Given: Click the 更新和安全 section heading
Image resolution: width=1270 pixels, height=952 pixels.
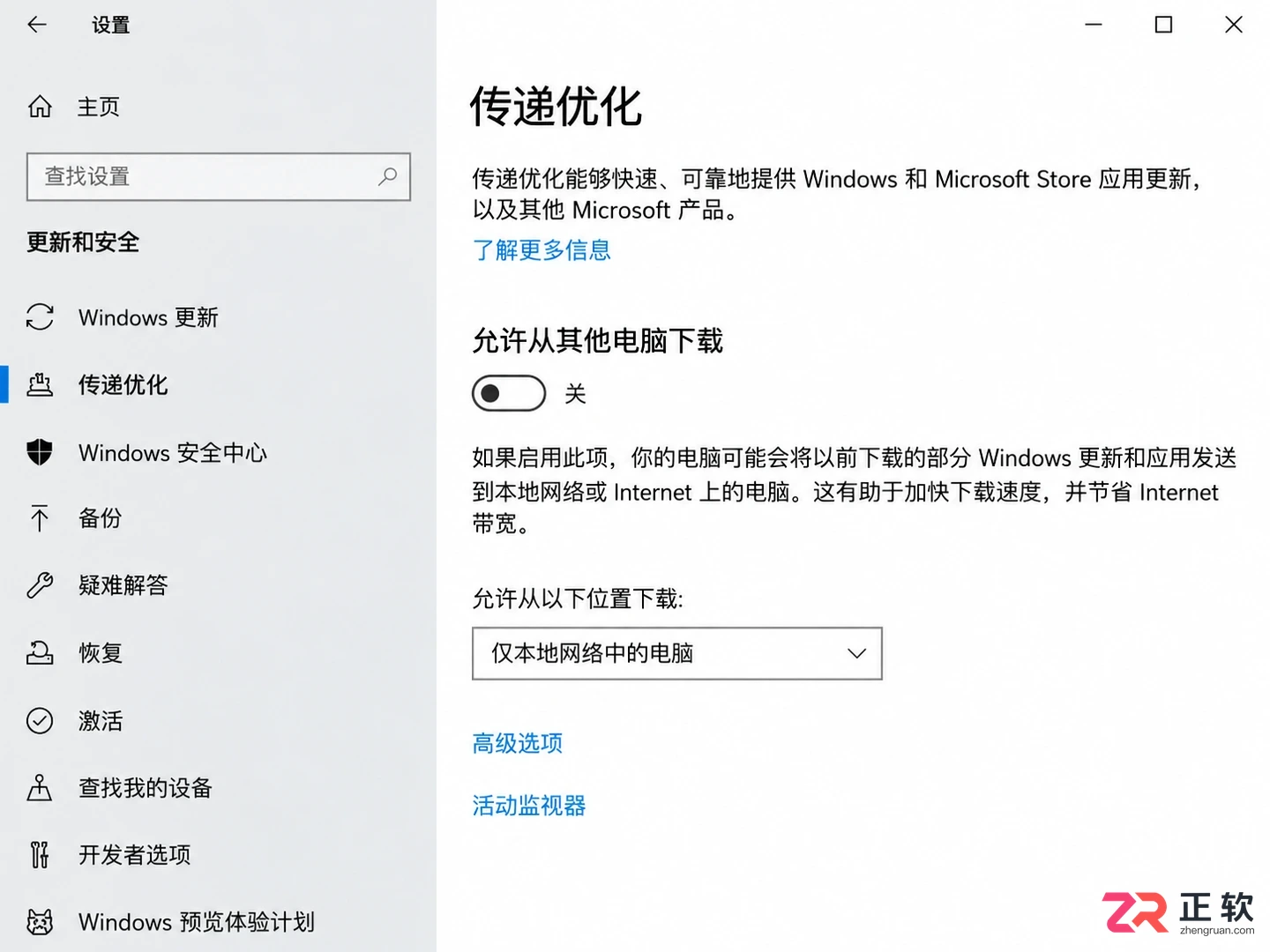Looking at the screenshot, I should [83, 242].
